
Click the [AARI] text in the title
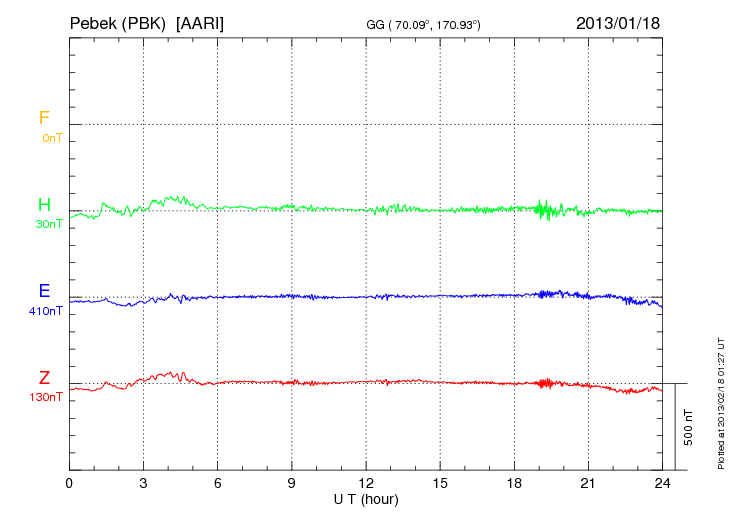pos(200,22)
